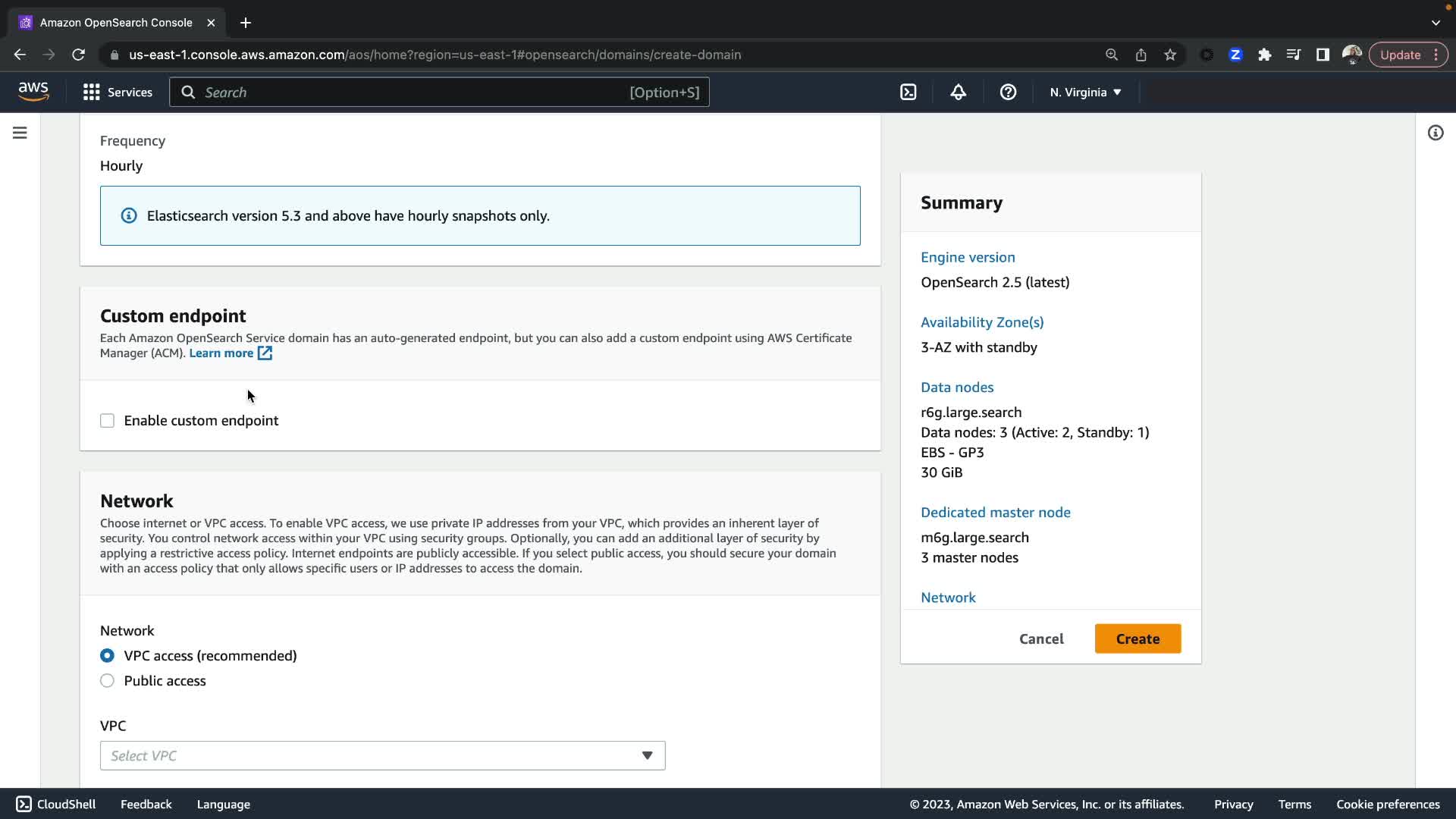
Task: Open CloudShell from the footer bar
Action: click(56, 805)
